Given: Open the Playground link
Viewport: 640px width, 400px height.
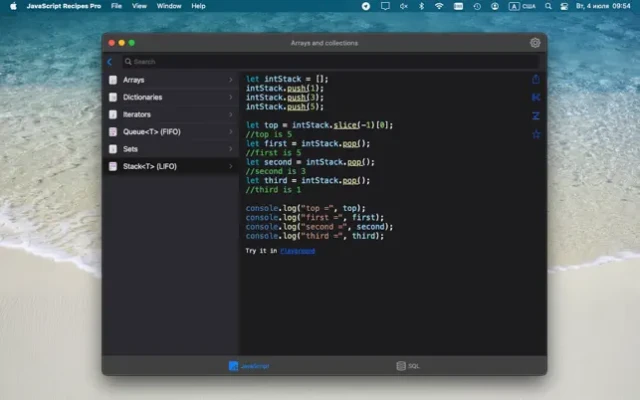Looking at the screenshot, I should 298,251.
